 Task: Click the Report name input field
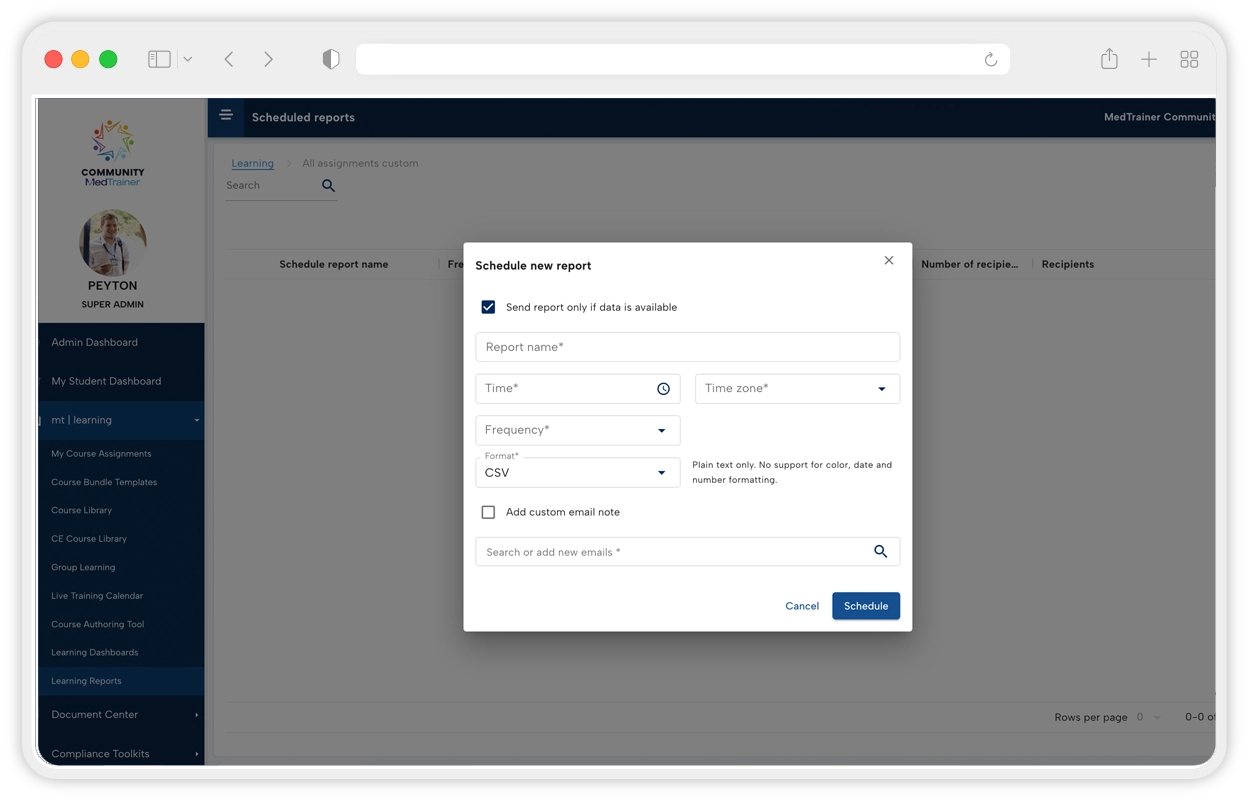pos(687,347)
